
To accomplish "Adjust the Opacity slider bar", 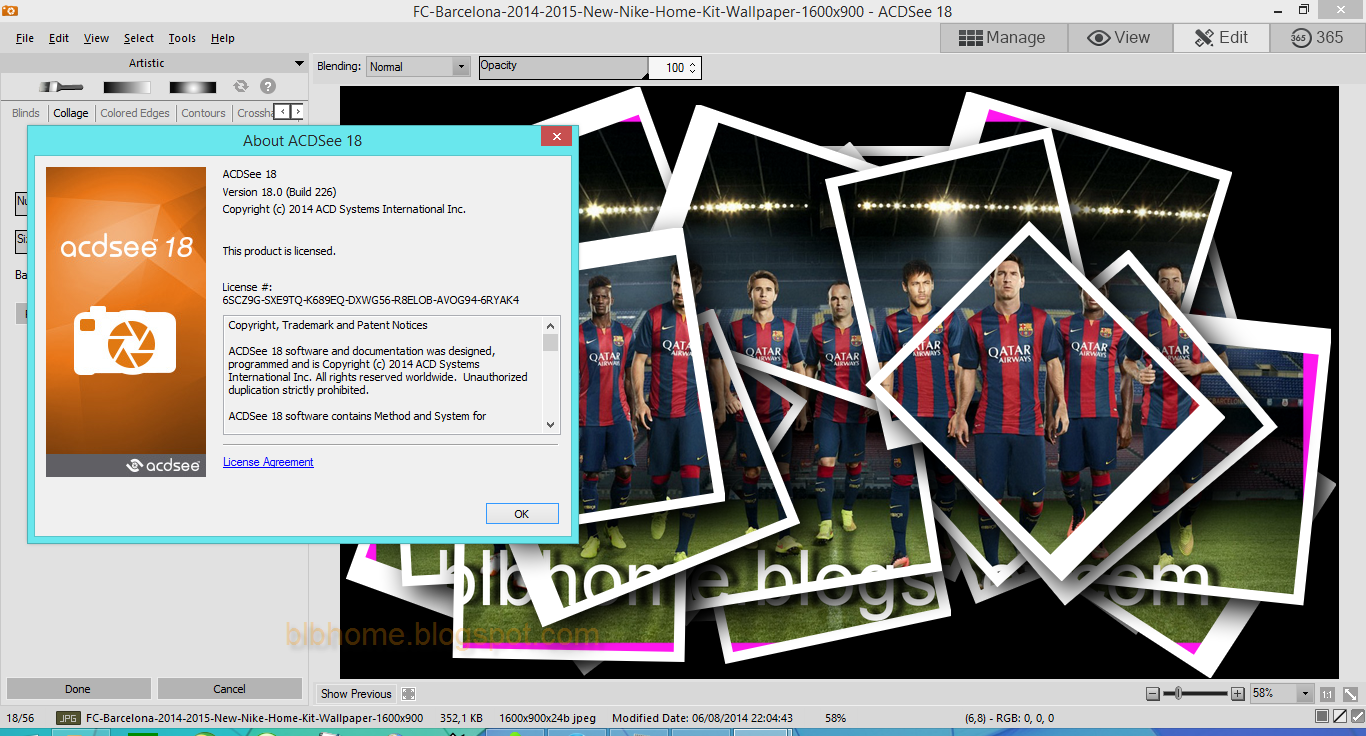I will tap(563, 67).
